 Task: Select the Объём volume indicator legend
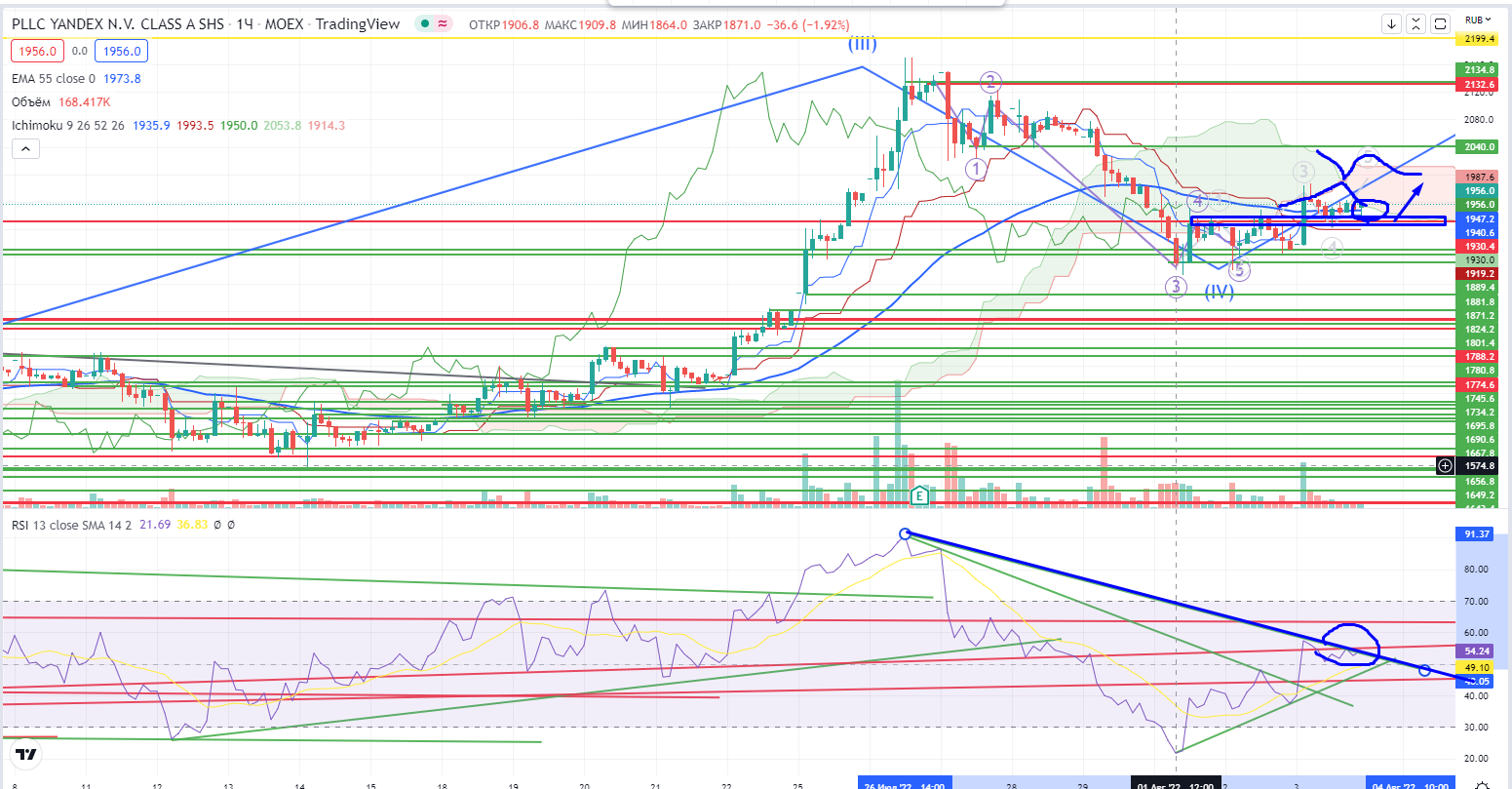[x=32, y=101]
